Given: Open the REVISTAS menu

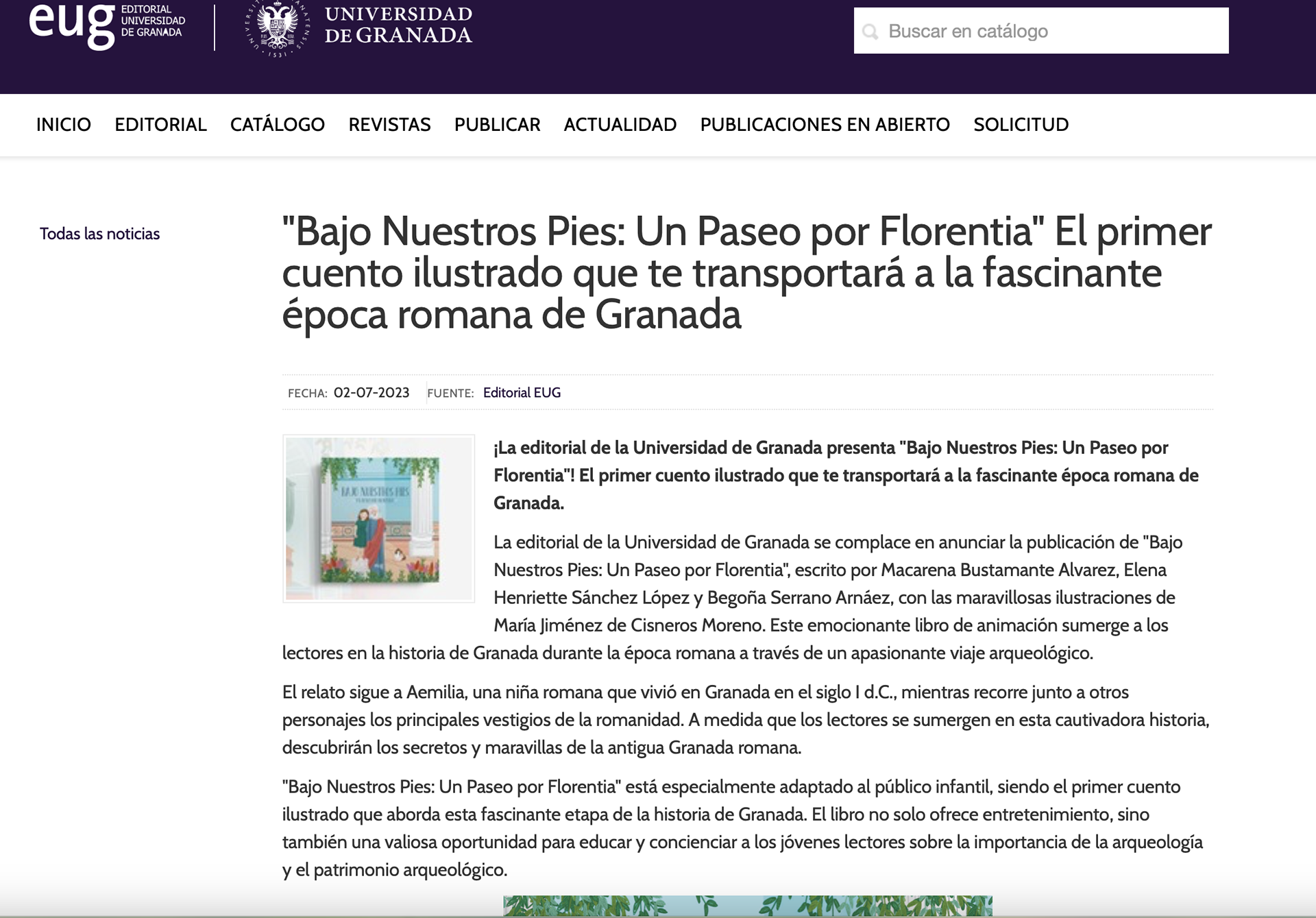Looking at the screenshot, I should pyautogui.click(x=389, y=125).
